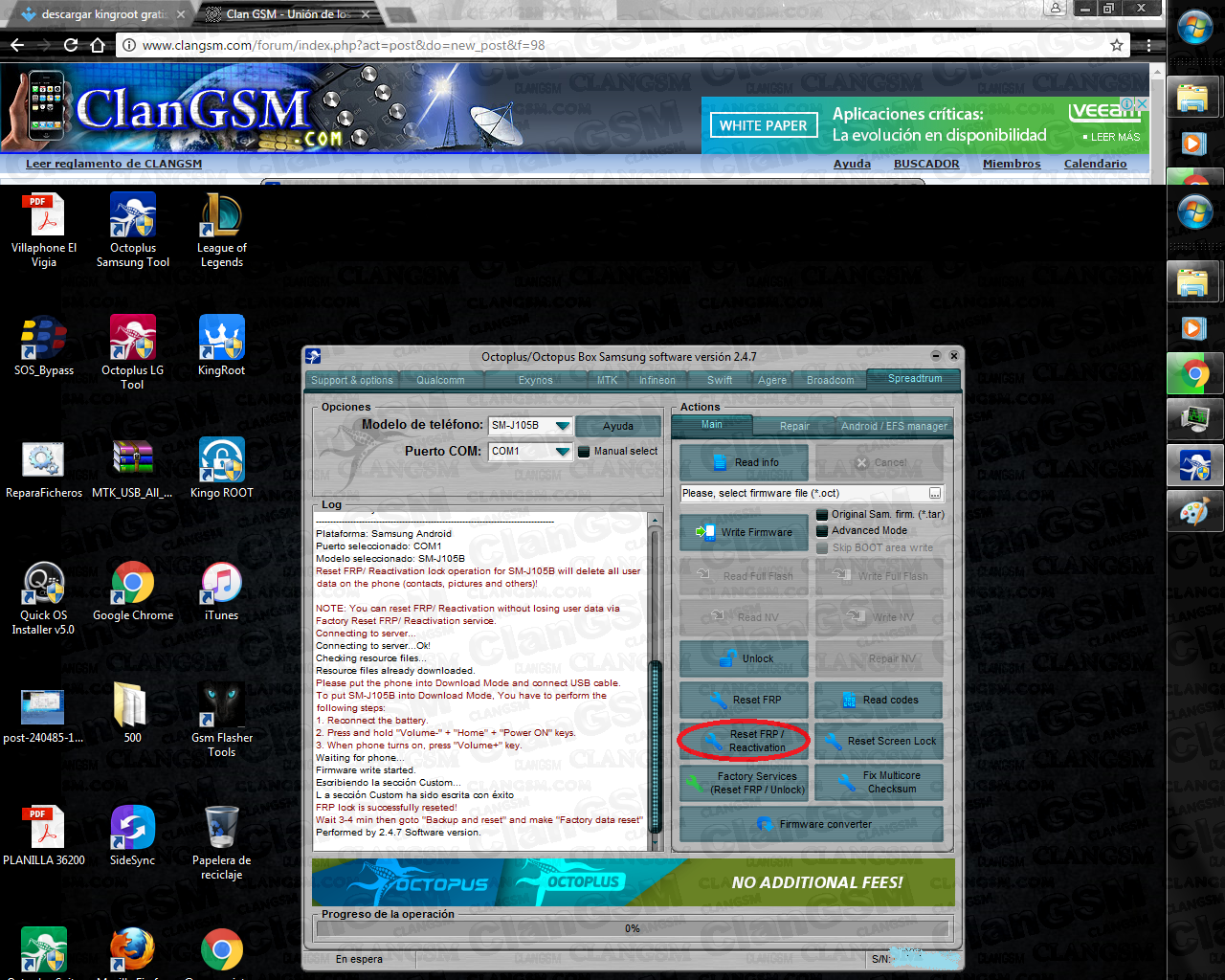The image size is (1225, 980).
Task: Click the Ayuda button in Opciones
Action: pyautogui.click(x=618, y=426)
